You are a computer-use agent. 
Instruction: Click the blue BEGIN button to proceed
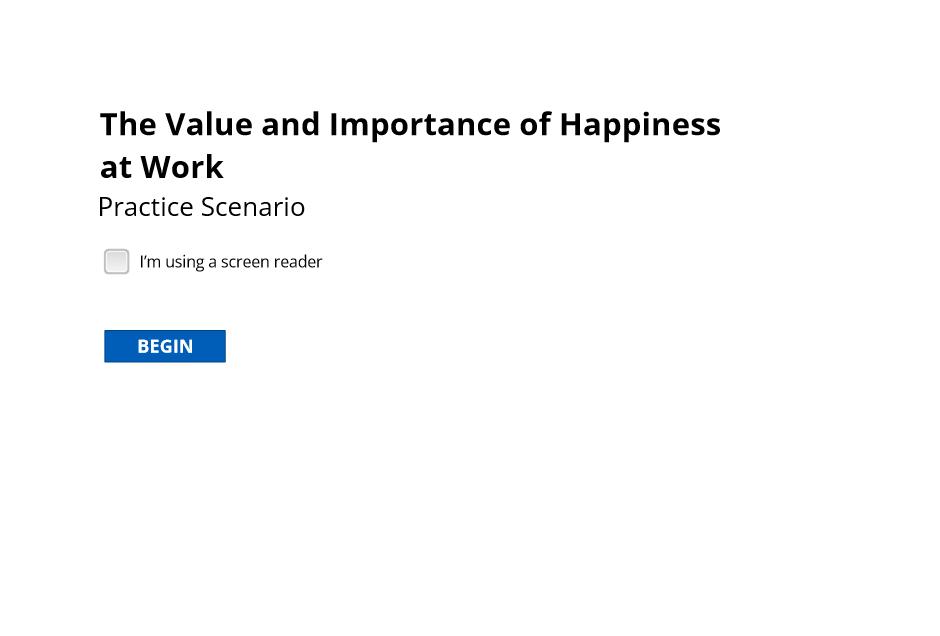[165, 346]
